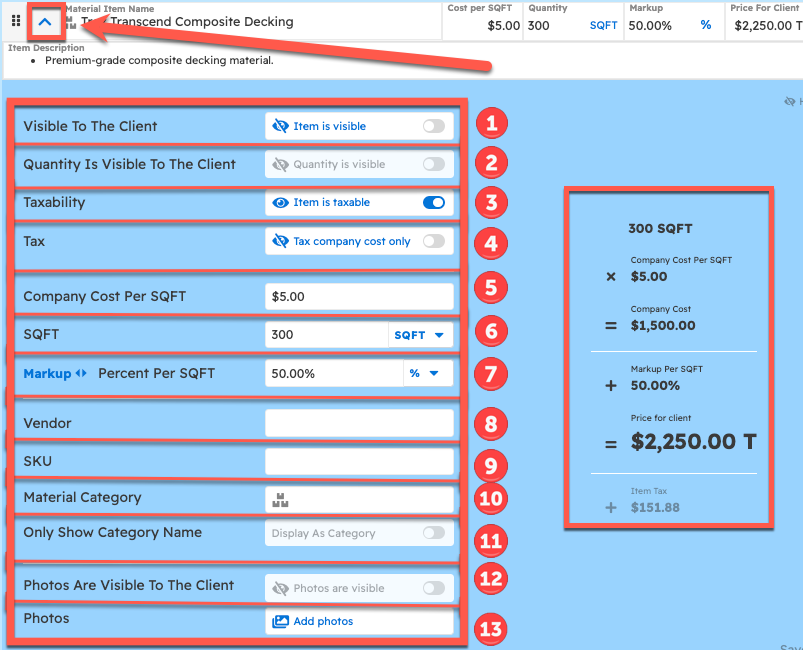Toggle the Visible To The Client switch
The image size is (803, 650).
pos(433,126)
